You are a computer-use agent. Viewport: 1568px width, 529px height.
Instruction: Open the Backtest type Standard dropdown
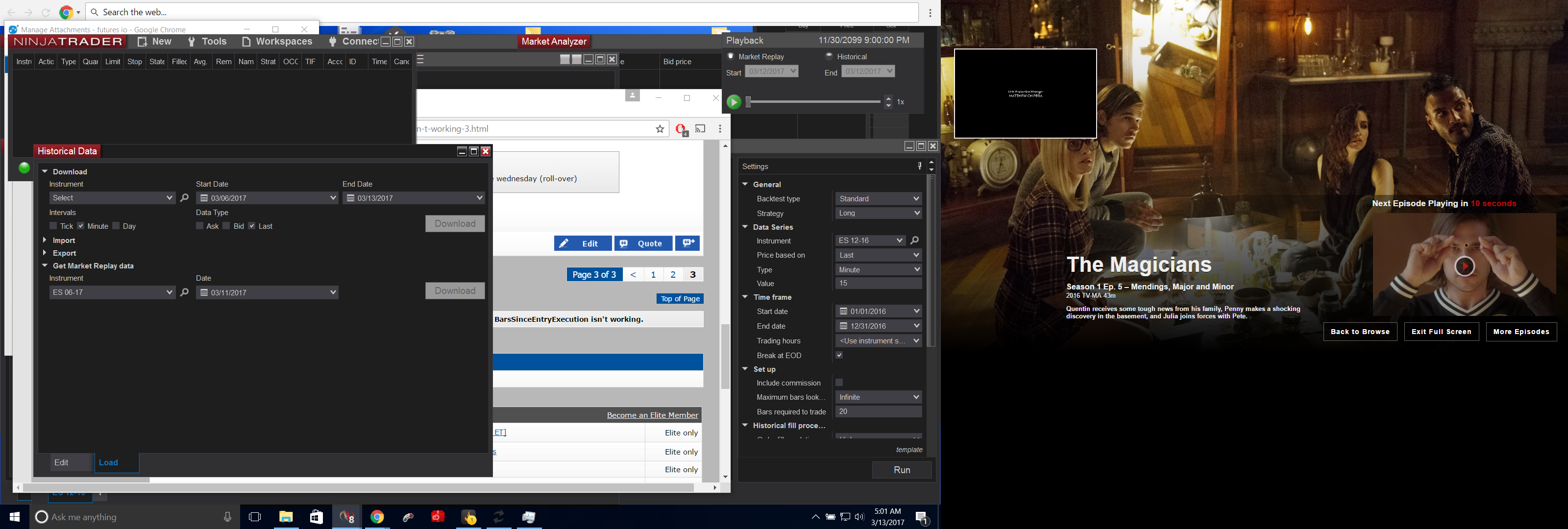pos(879,199)
